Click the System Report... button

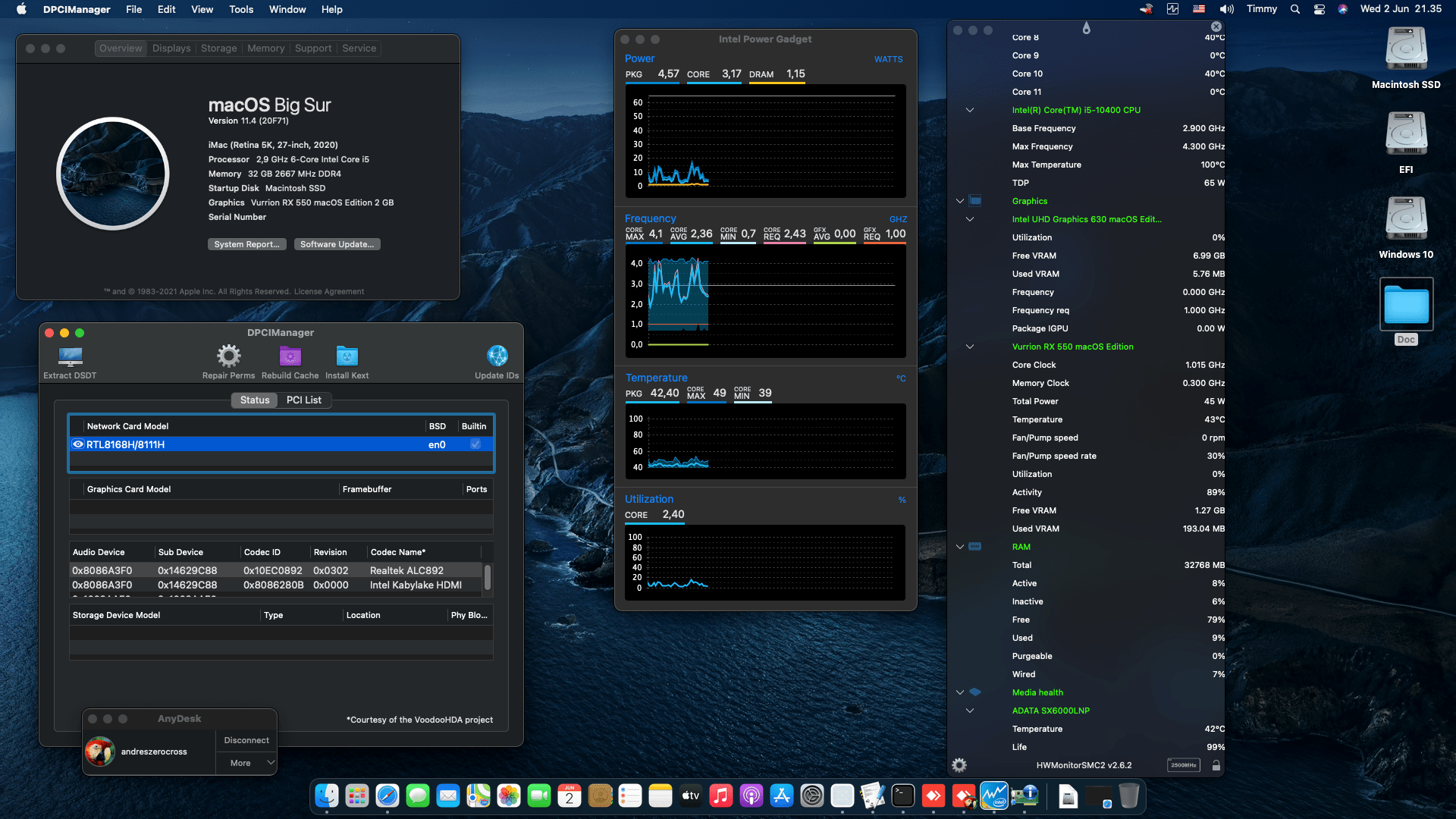tap(247, 244)
